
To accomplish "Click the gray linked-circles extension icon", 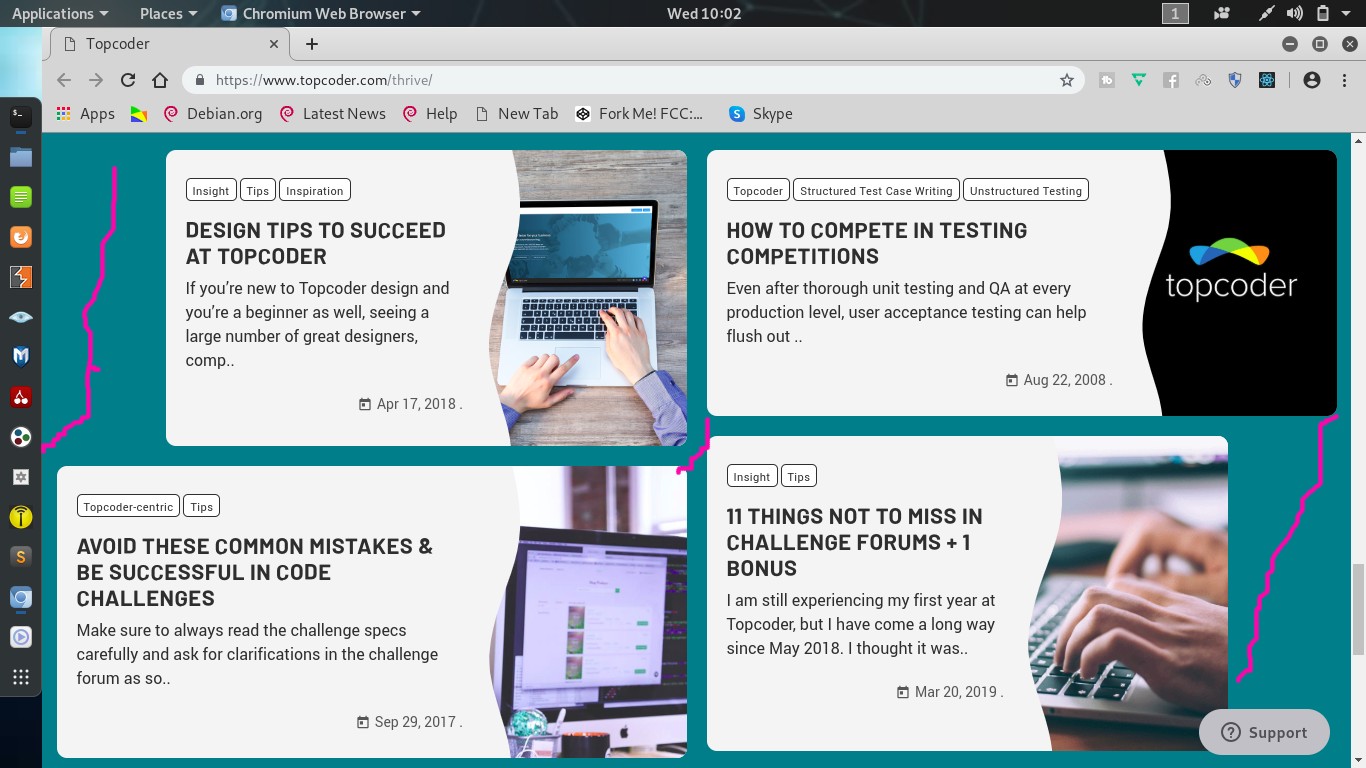I will coord(1203,80).
